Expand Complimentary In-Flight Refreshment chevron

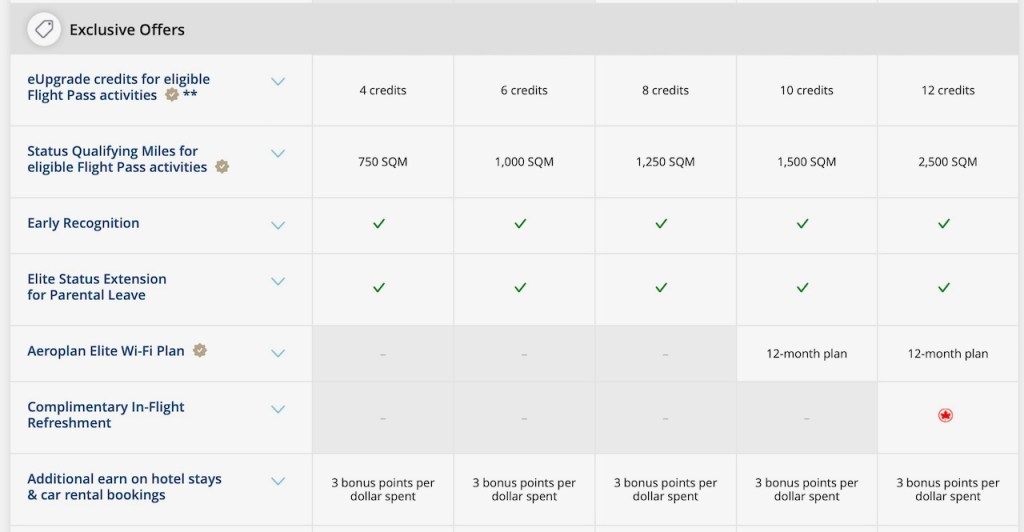(278, 410)
